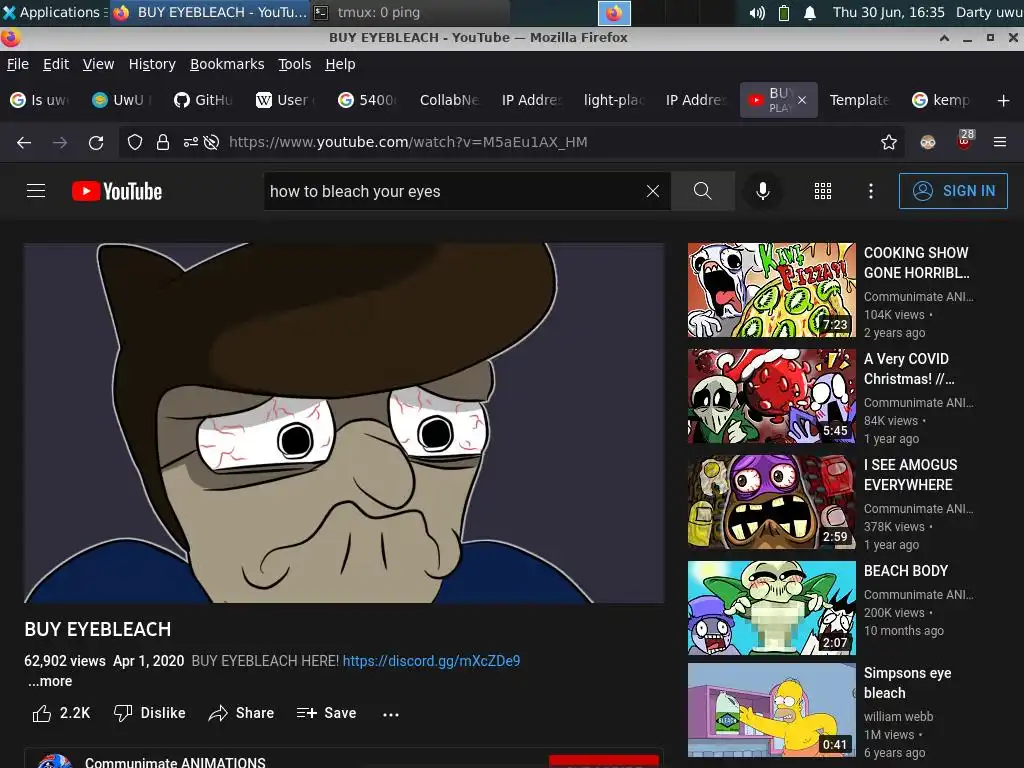The image size is (1024, 768).
Task: Open the Tools menu
Action: [295, 64]
